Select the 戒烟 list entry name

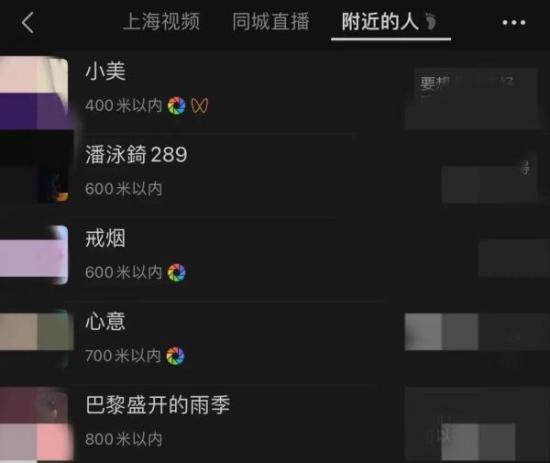click(105, 238)
